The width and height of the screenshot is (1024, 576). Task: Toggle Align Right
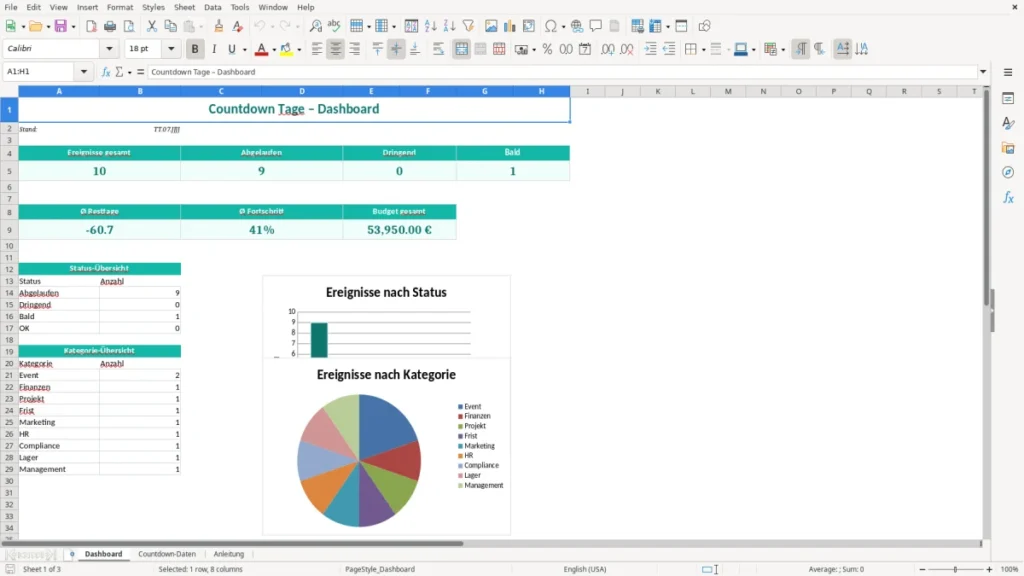[355, 49]
